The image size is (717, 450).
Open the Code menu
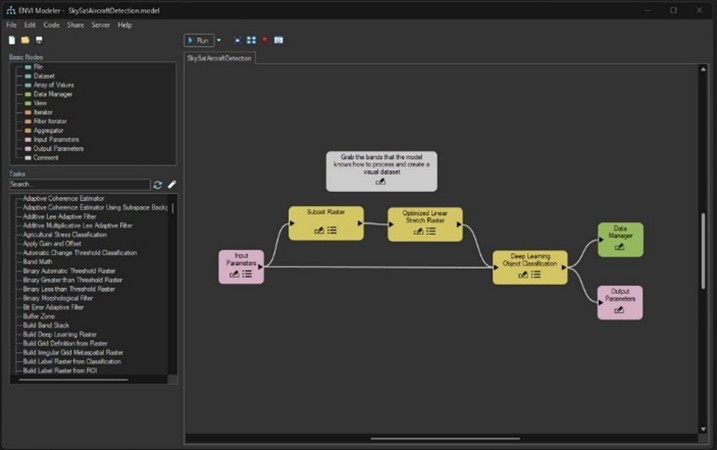51,25
